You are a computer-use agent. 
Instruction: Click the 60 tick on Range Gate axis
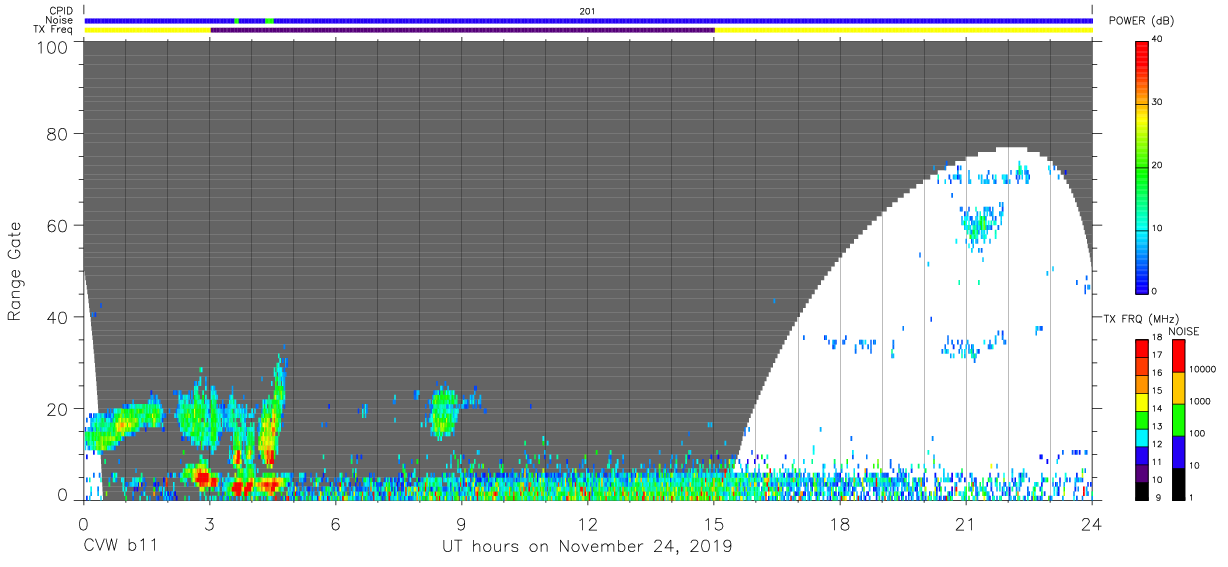click(58, 225)
